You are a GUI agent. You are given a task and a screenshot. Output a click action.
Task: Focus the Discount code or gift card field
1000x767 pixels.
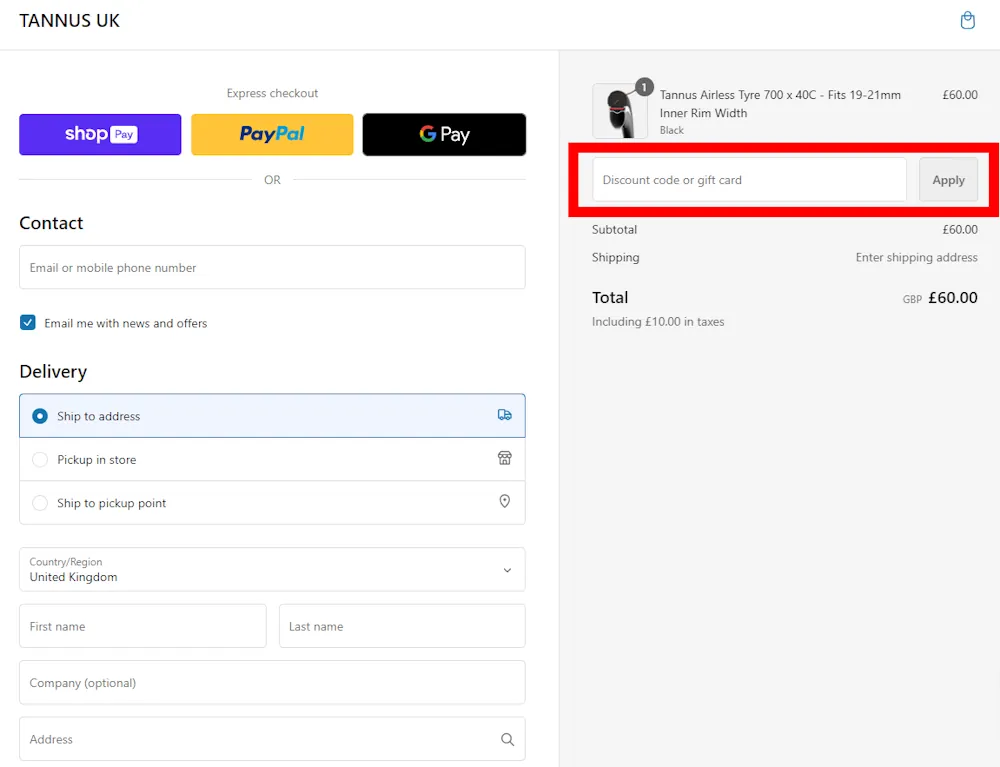click(x=749, y=180)
